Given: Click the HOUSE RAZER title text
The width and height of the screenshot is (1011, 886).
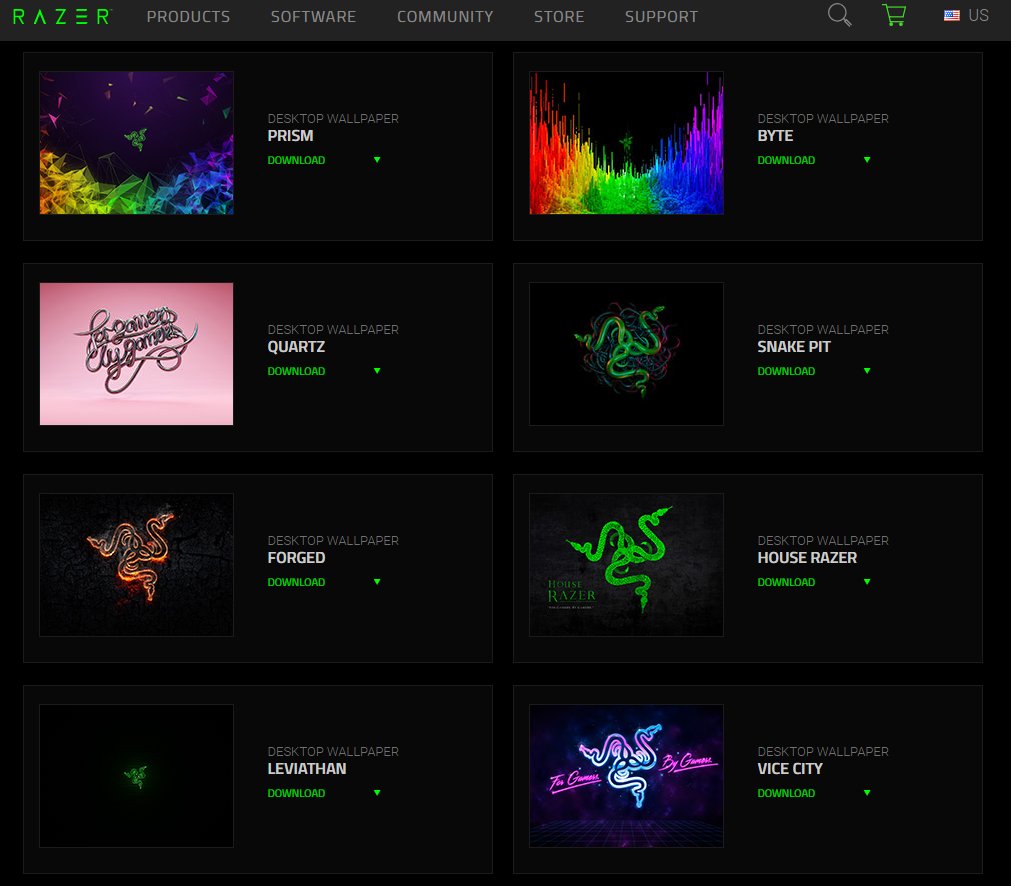Looking at the screenshot, I should coord(807,558).
